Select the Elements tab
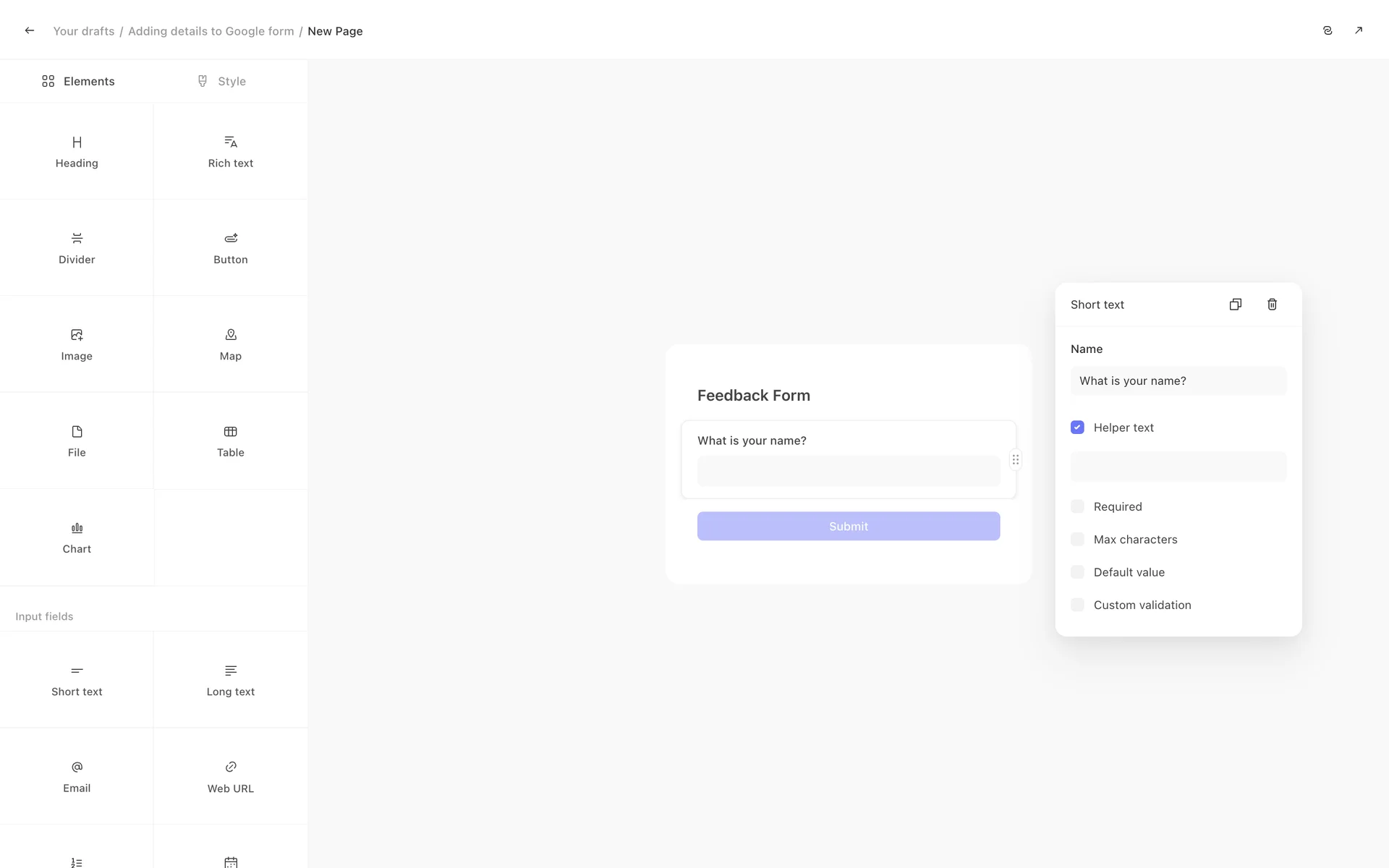Screen dimensions: 1389x868 click(78, 81)
